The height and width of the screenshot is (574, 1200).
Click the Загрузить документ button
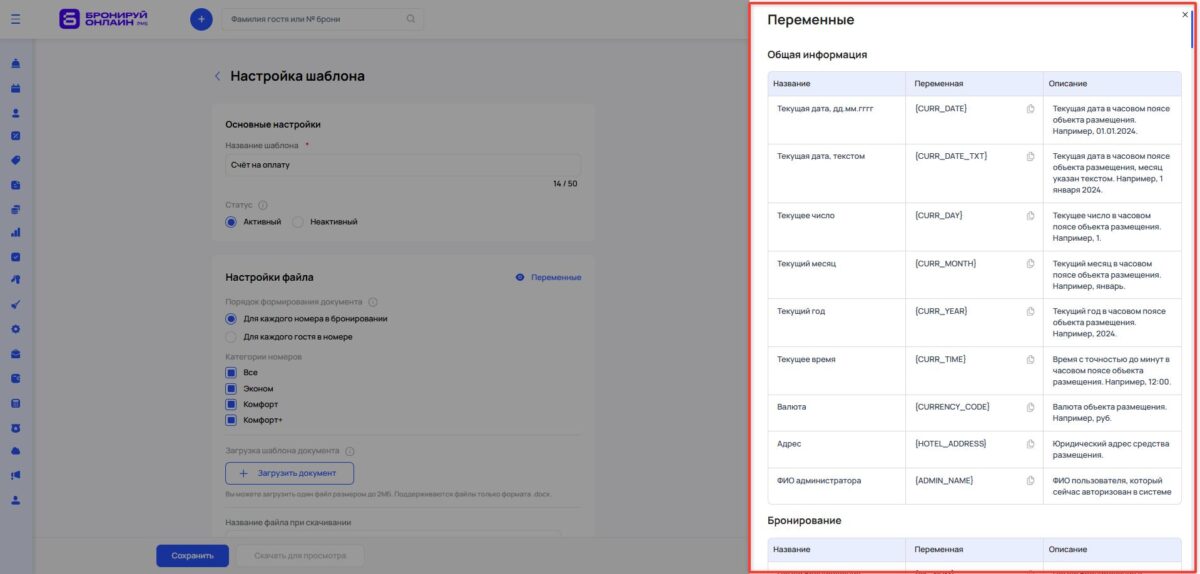289,473
